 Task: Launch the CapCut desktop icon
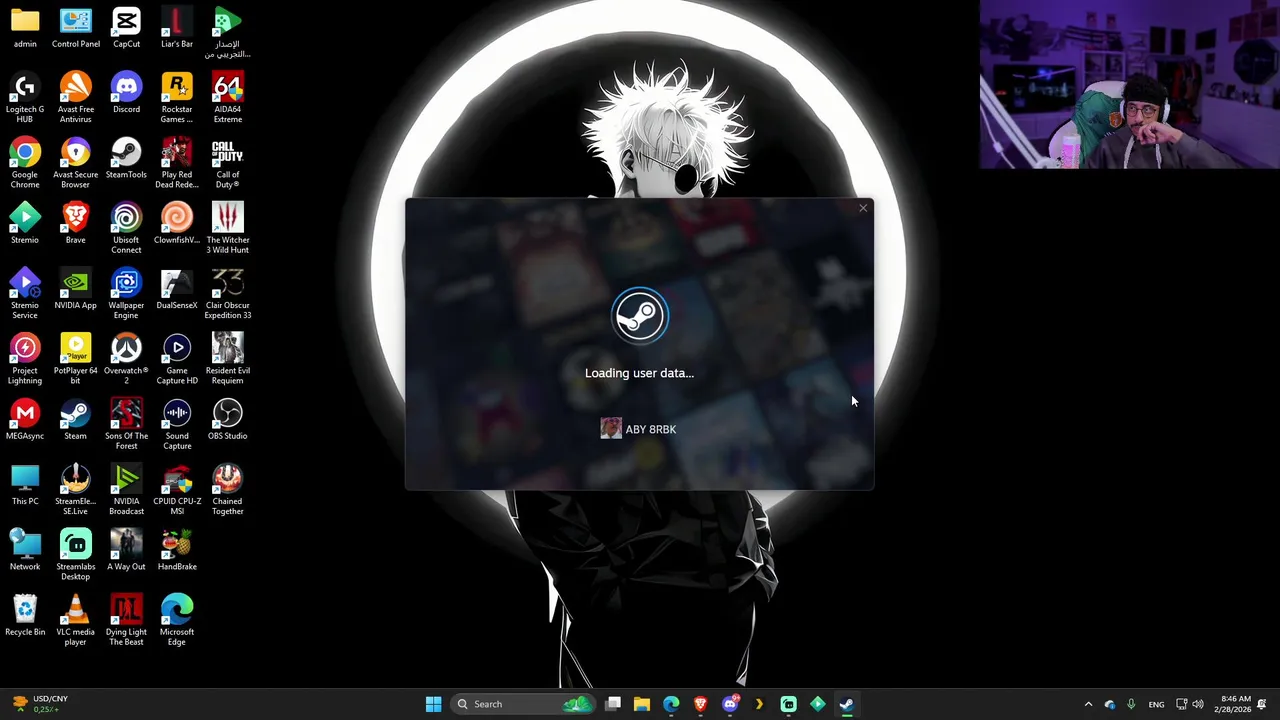(x=126, y=28)
